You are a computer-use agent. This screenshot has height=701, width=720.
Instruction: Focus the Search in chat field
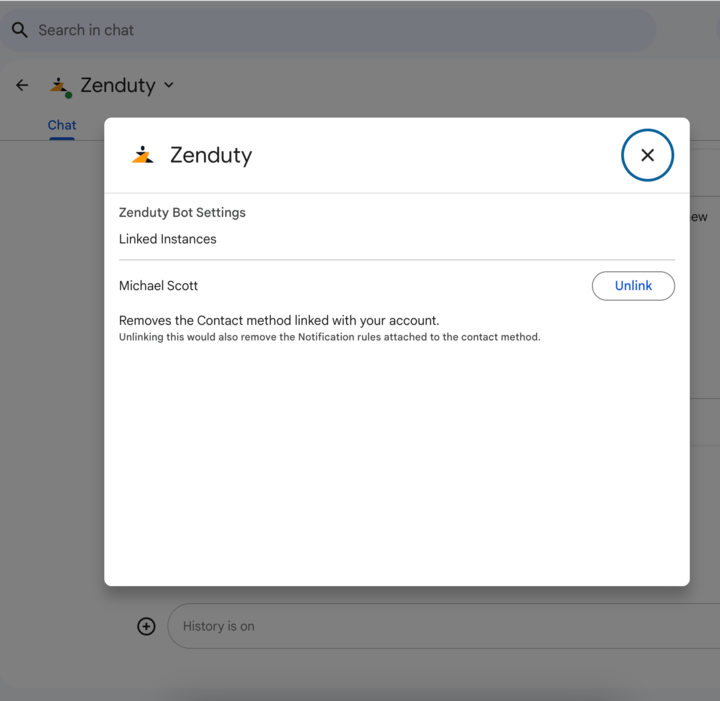(327, 30)
